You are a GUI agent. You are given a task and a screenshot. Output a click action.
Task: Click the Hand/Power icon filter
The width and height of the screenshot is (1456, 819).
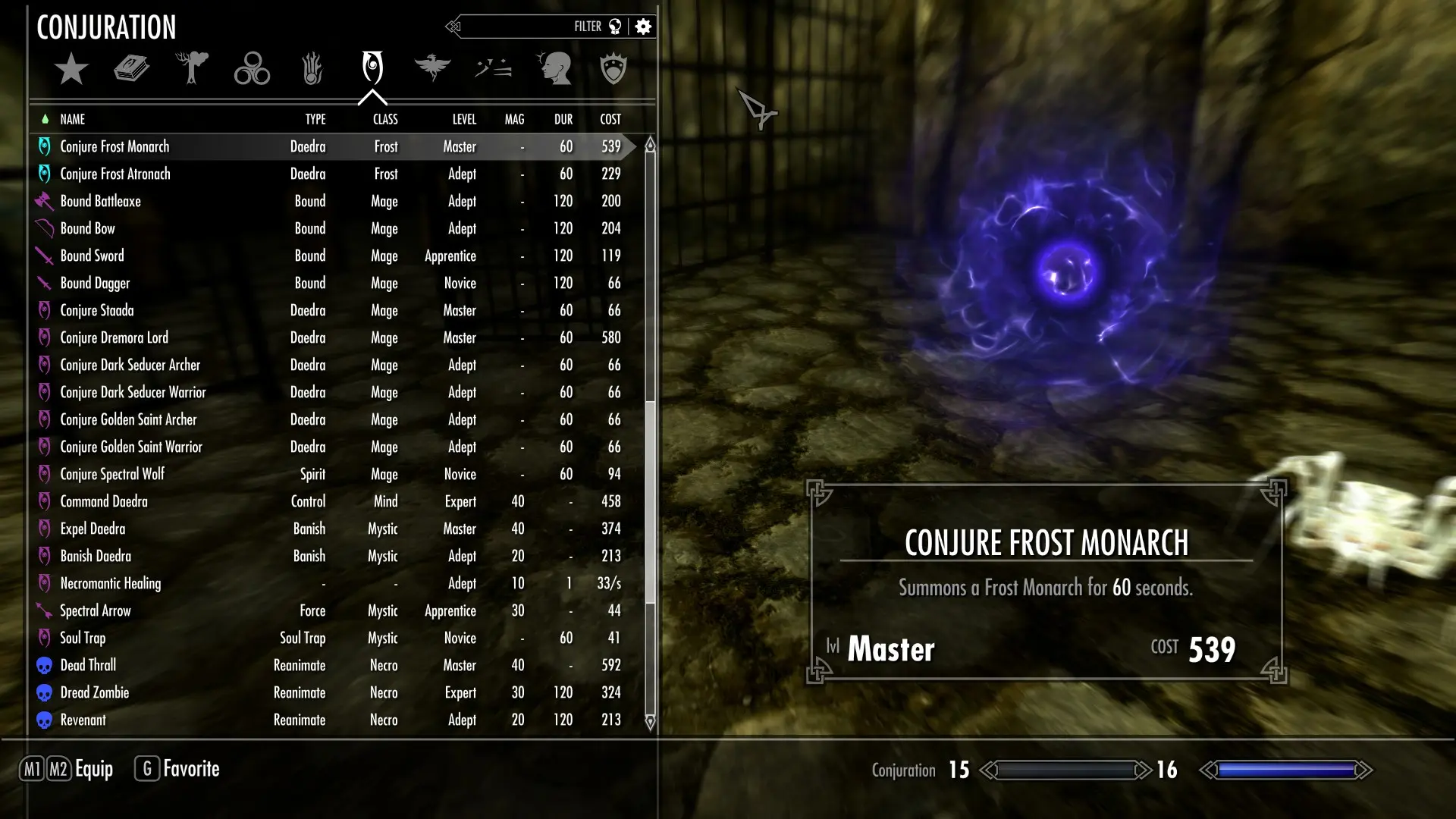312,68
